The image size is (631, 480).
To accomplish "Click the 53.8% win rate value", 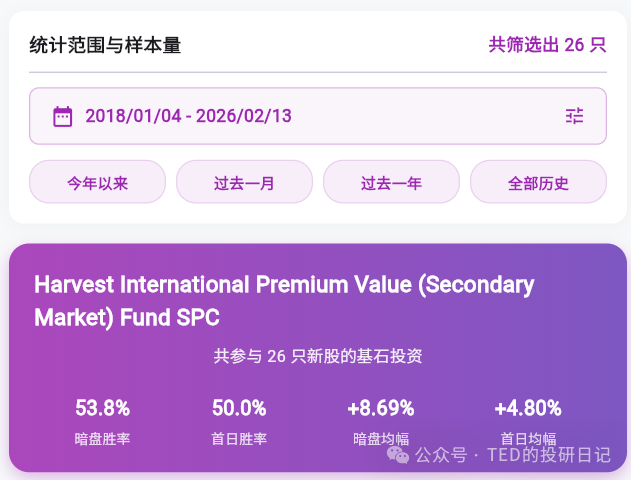I will (x=103, y=408).
